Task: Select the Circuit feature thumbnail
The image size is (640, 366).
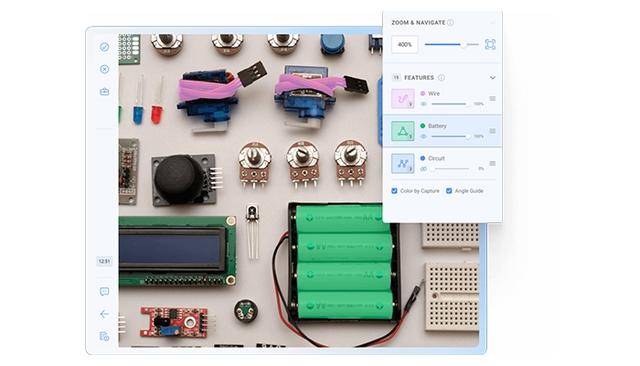Action: pos(403,163)
